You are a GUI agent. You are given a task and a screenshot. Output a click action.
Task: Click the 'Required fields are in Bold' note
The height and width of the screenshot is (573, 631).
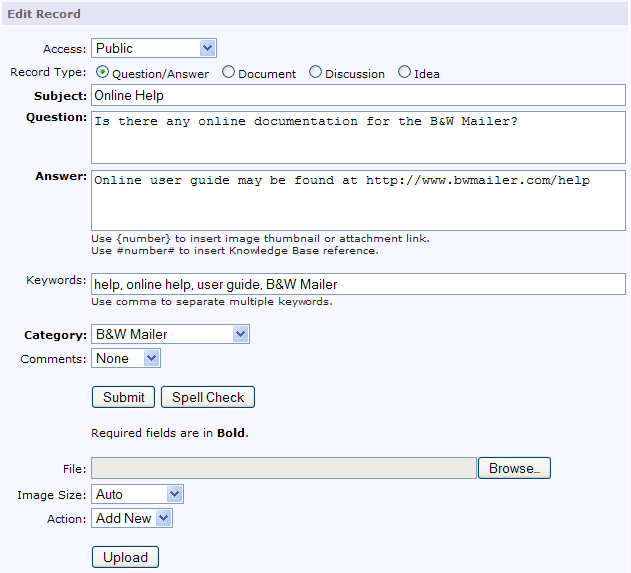170,433
